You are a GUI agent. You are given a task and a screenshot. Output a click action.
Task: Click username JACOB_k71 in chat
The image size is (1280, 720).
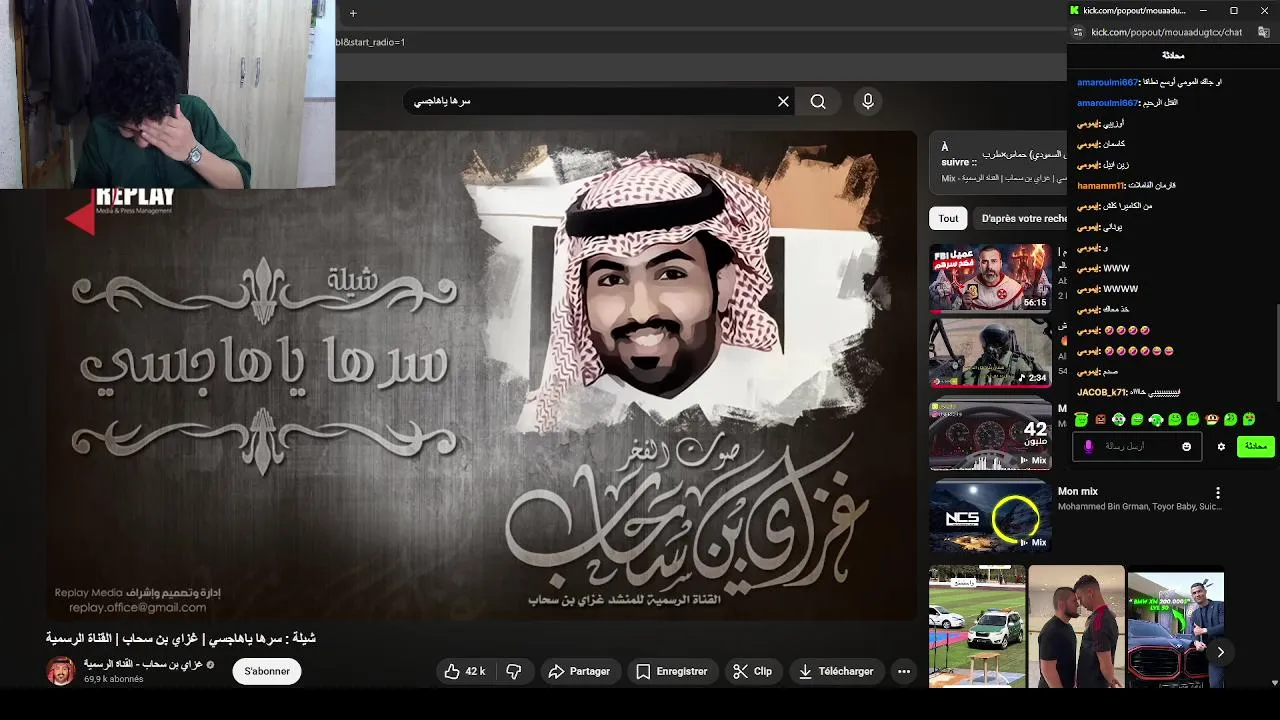(1101, 392)
